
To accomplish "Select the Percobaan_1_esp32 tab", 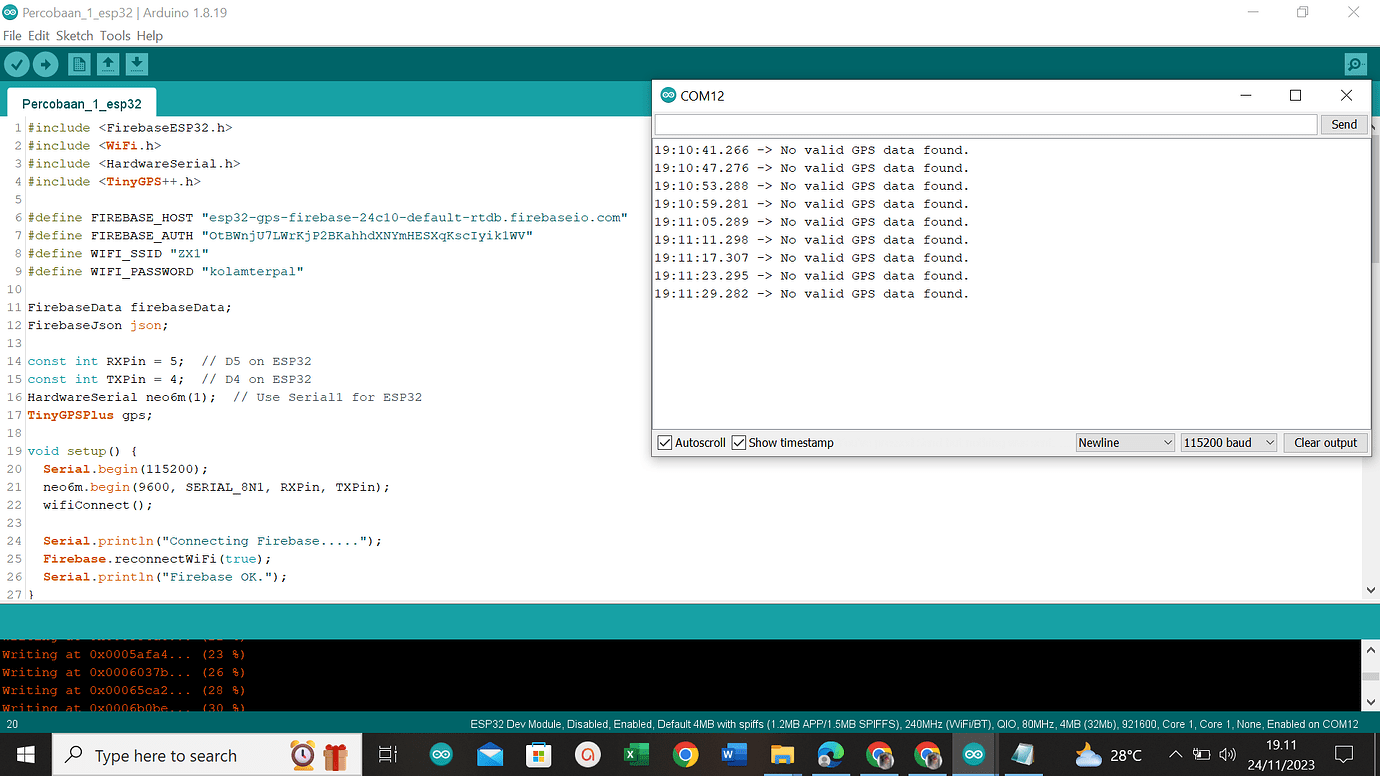I will (x=81, y=102).
